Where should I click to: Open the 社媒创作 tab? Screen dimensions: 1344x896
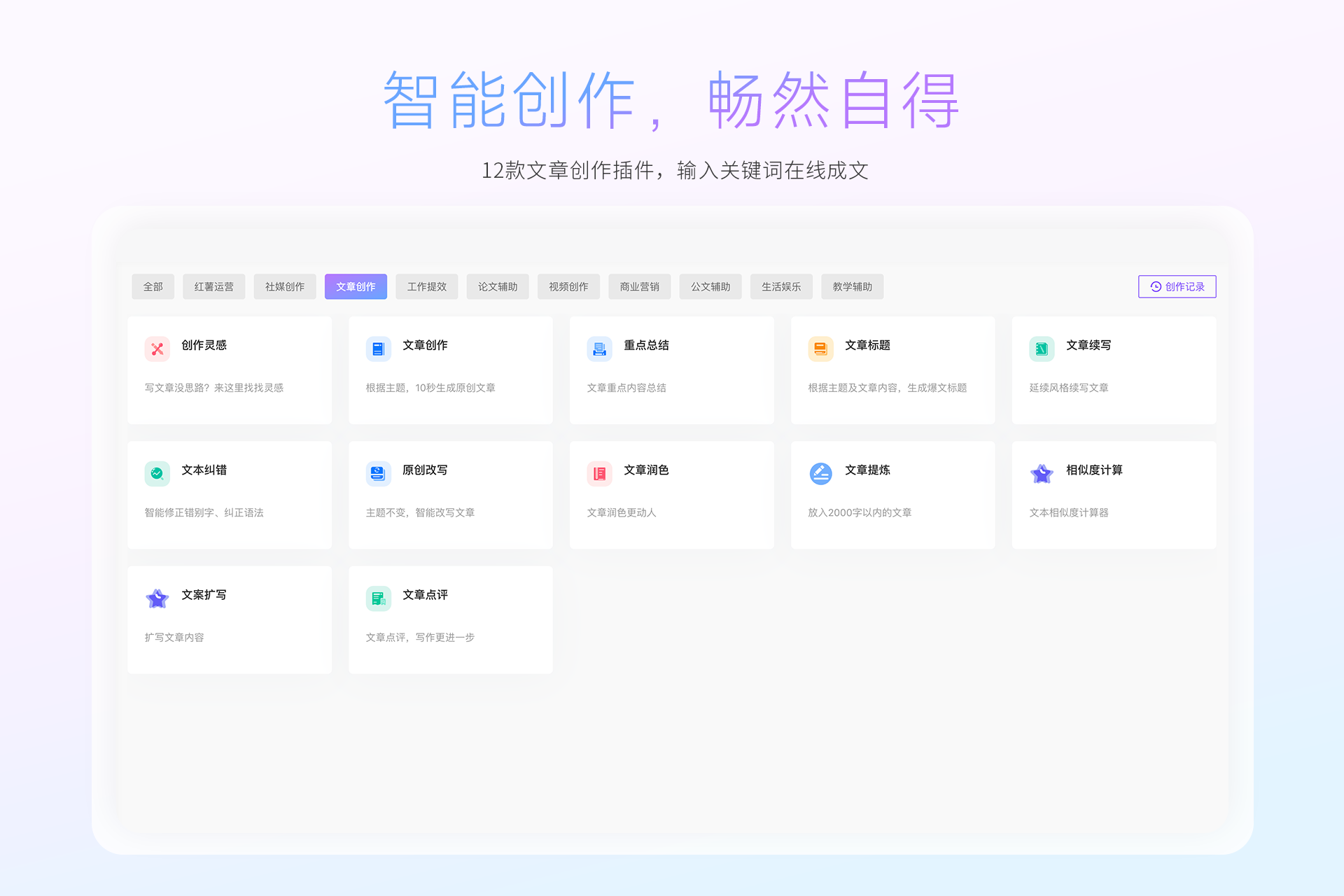coord(285,287)
